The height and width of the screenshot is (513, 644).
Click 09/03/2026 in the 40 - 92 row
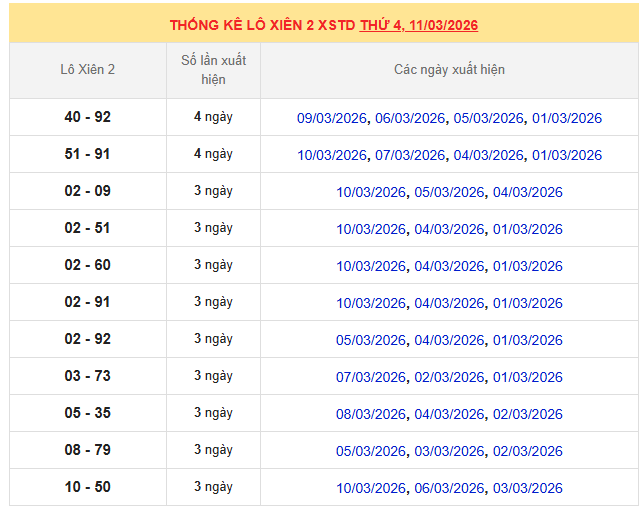pyautogui.click(x=332, y=118)
